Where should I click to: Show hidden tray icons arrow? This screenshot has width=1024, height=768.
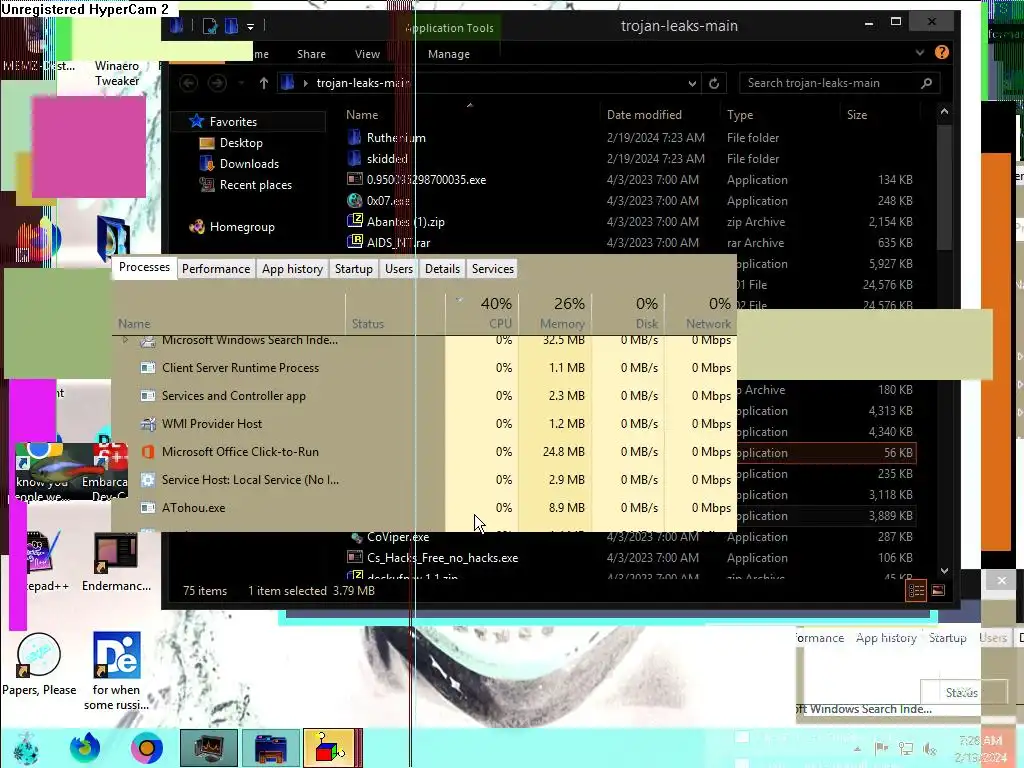(857, 748)
